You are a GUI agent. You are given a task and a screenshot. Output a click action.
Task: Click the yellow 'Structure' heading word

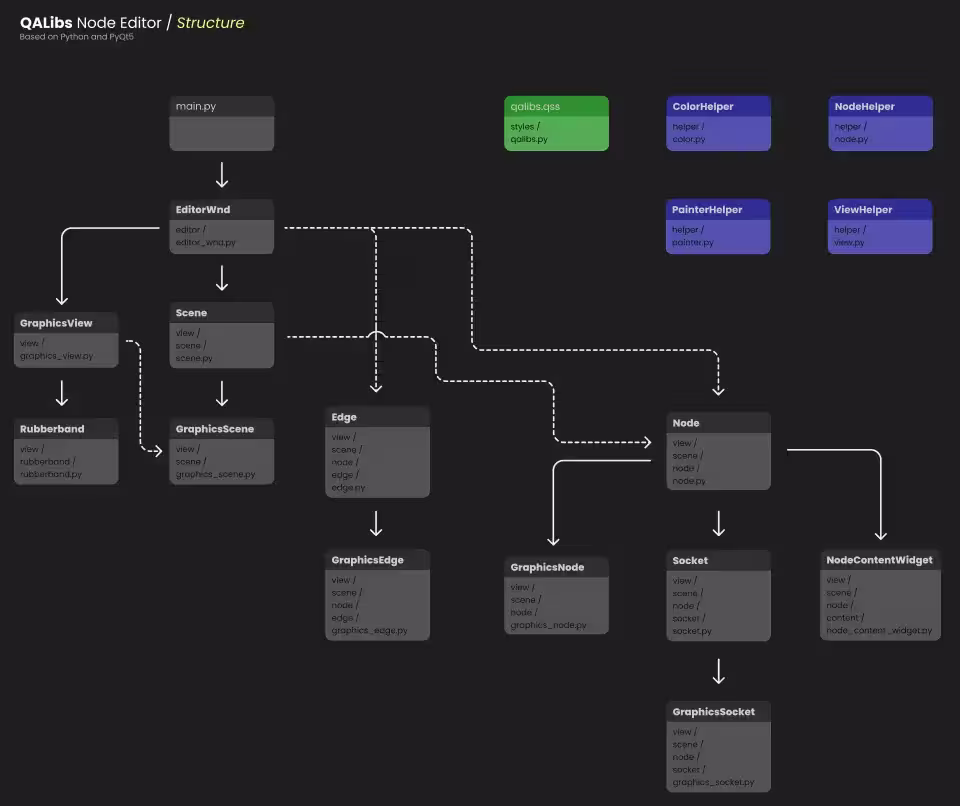[210, 23]
